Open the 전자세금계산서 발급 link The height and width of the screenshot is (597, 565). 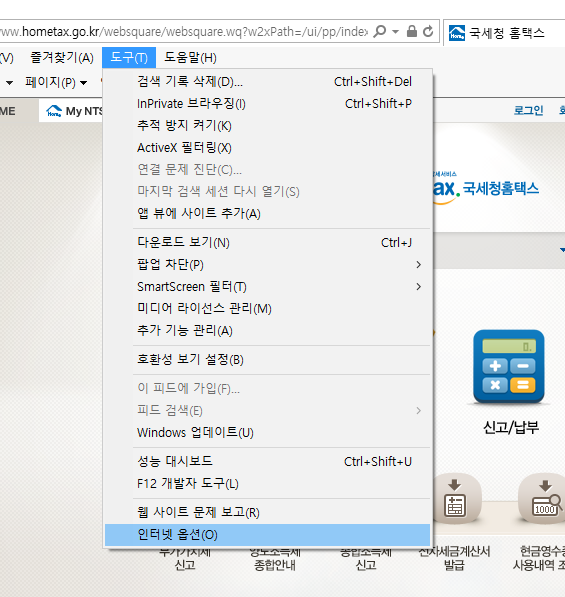[455, 558]
